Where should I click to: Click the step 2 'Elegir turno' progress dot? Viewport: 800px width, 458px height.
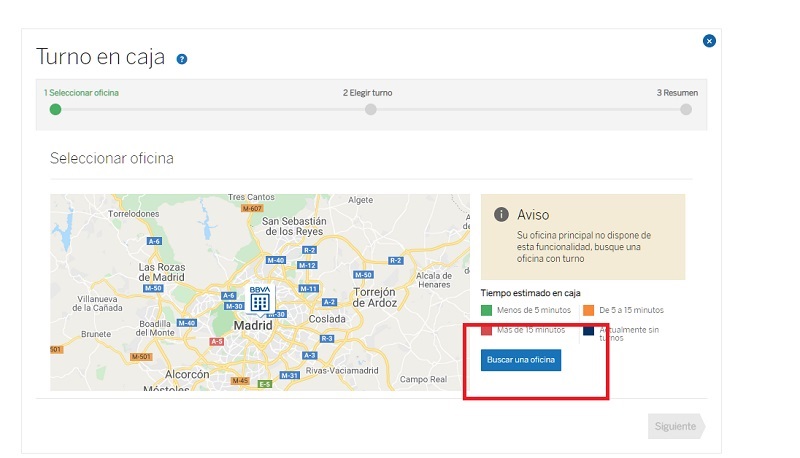[x=370, y=109]
